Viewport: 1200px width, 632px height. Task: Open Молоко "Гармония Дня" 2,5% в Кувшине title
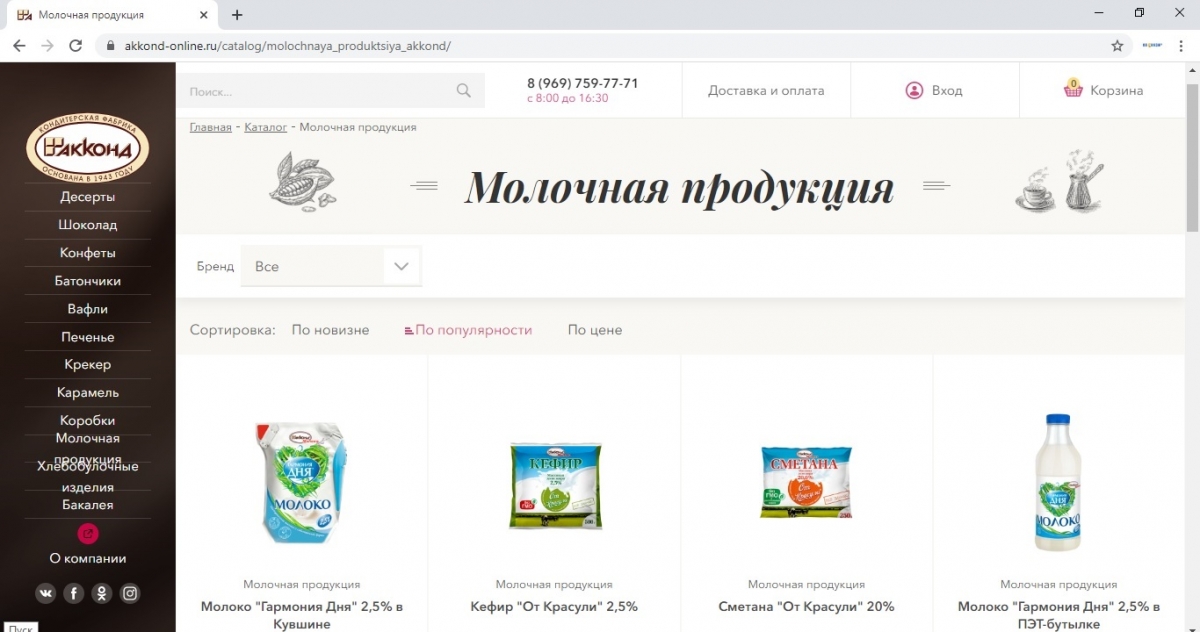(302, 615)
